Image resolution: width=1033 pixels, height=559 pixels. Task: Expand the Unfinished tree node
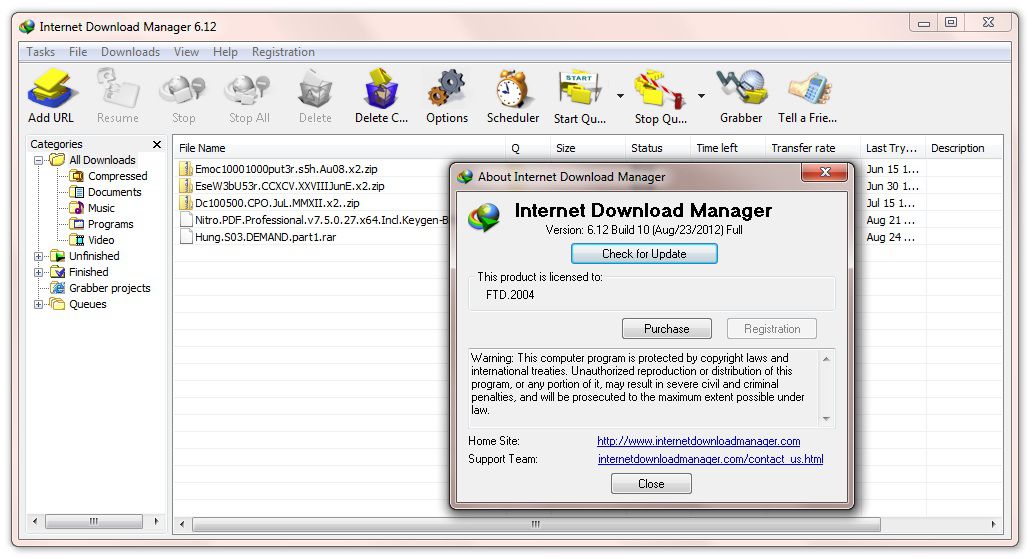click(39, 256)
